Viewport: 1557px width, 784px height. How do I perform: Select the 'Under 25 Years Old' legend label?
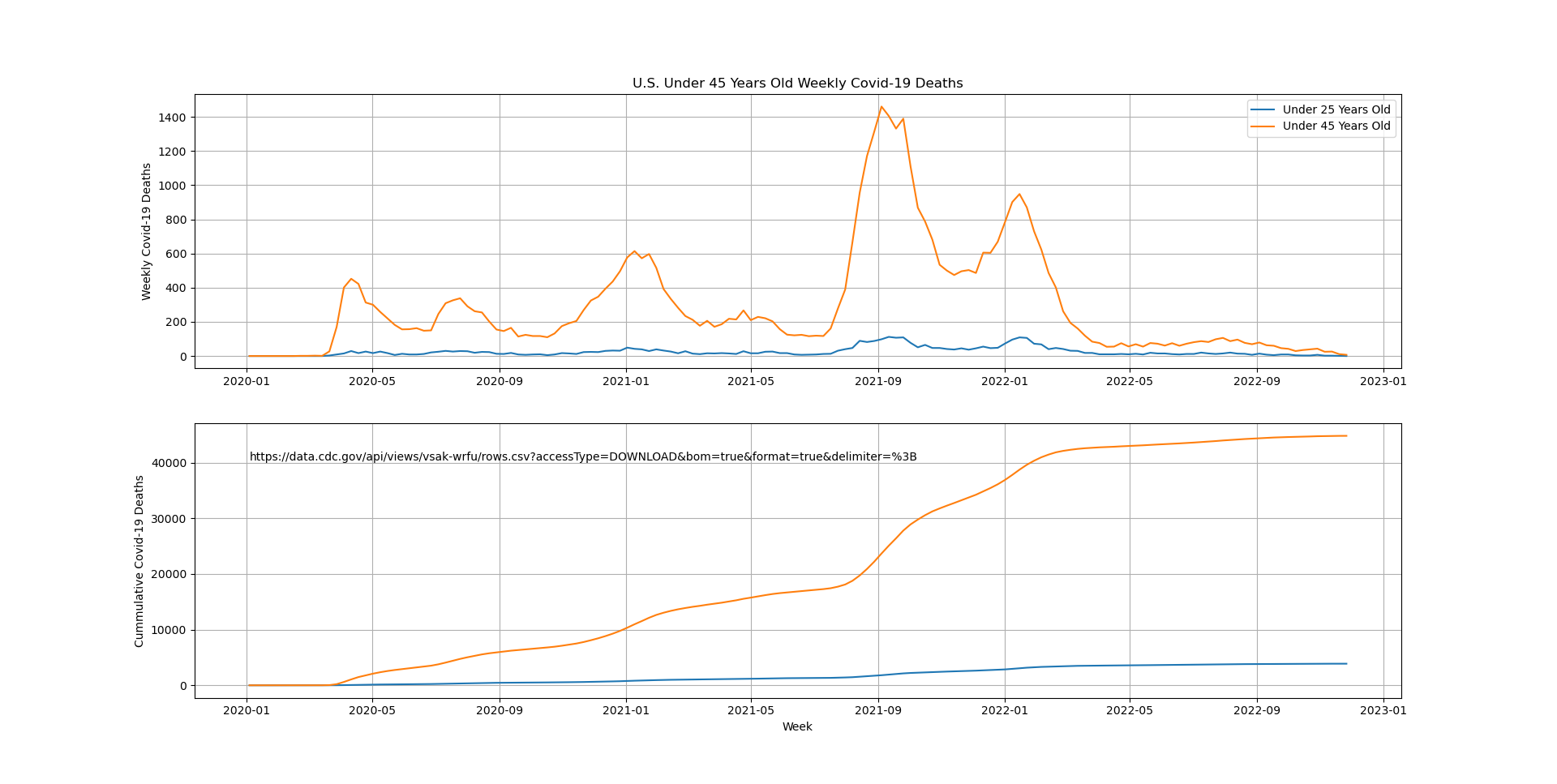point(1336,110)
